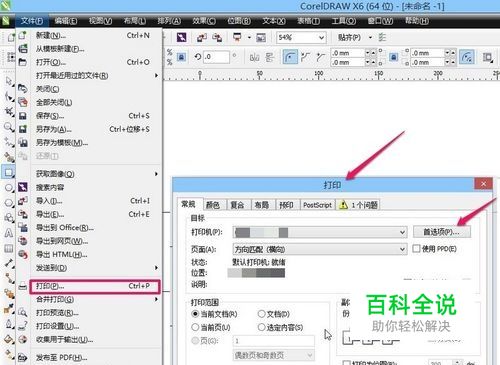Close the 打印 dialog

tap(483, 184)
